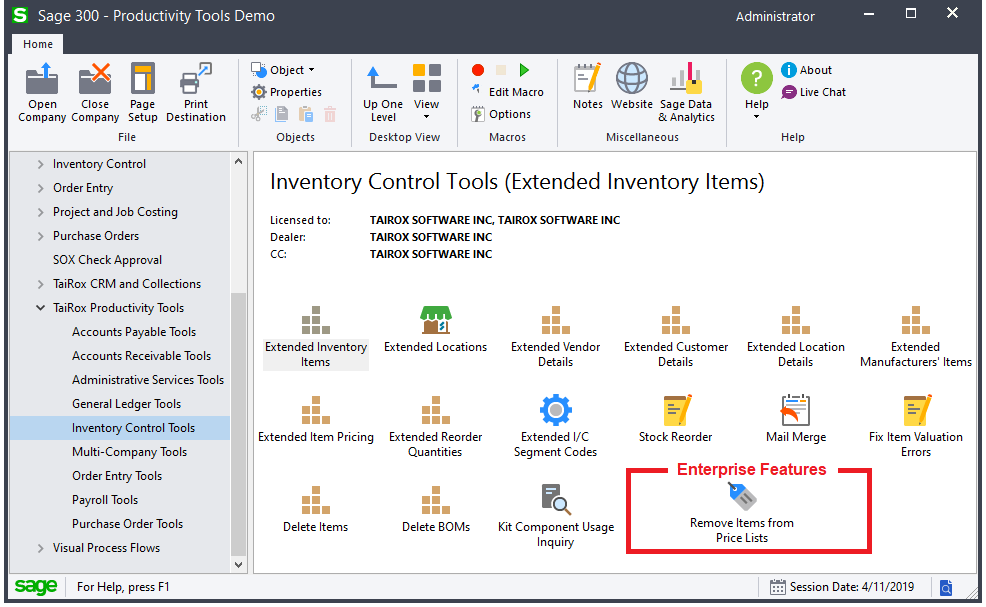Expand the Inventory Control tree node

tap(41, 164)
